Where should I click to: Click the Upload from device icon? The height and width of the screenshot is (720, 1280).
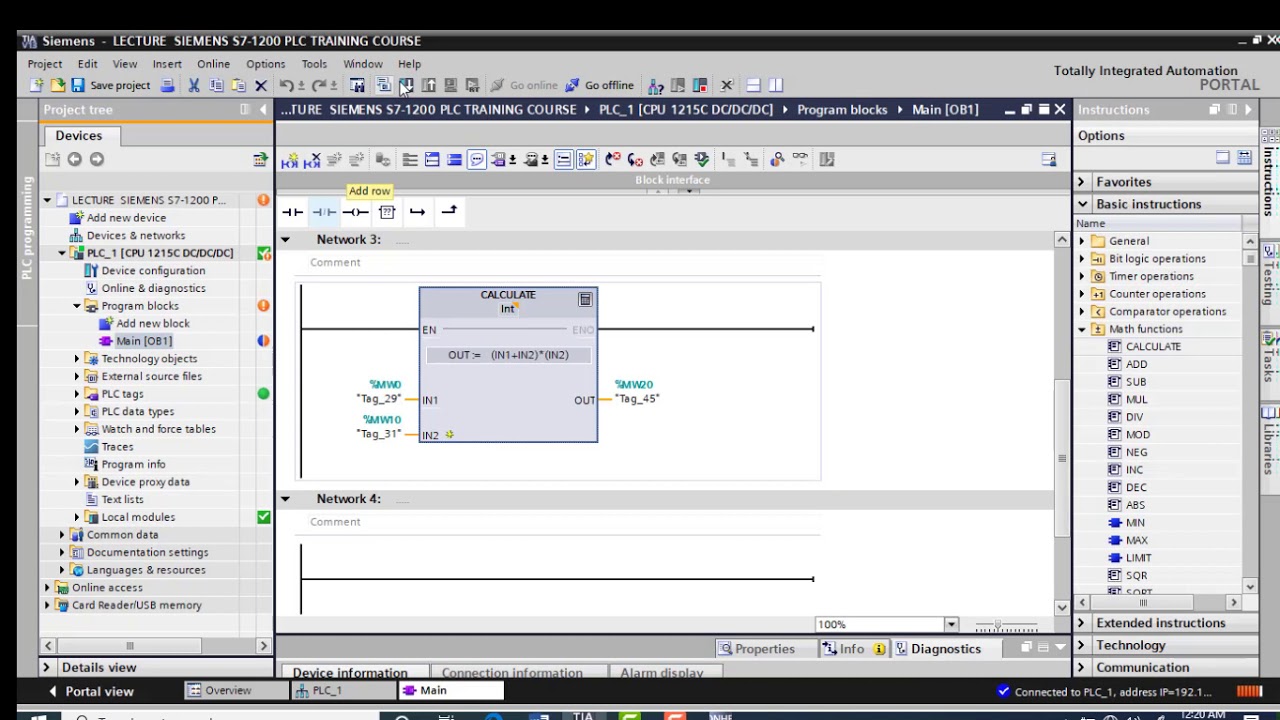click(x=428, y=85)
